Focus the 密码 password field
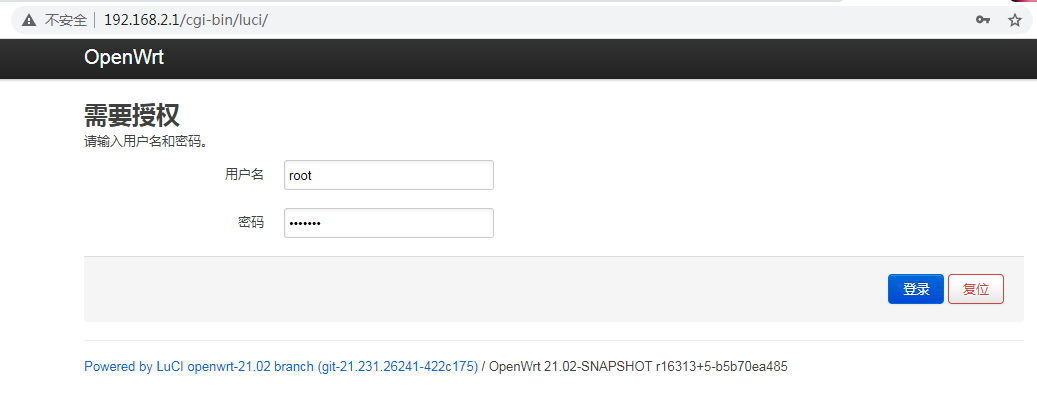The width and height of the screenshot is (1037, 416). point(388,223)
